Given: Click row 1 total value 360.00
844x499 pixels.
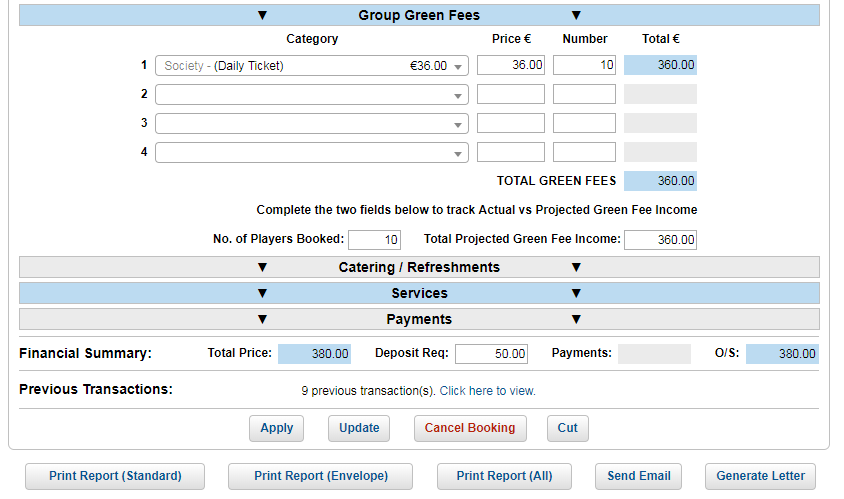Looking at the screenshot, I should coord(660,65).
